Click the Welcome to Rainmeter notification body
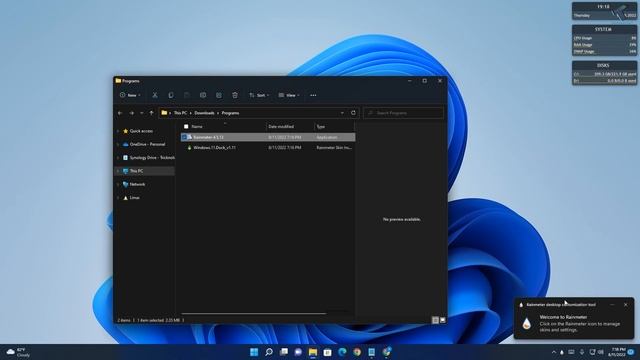 click(x=573, y=323)
